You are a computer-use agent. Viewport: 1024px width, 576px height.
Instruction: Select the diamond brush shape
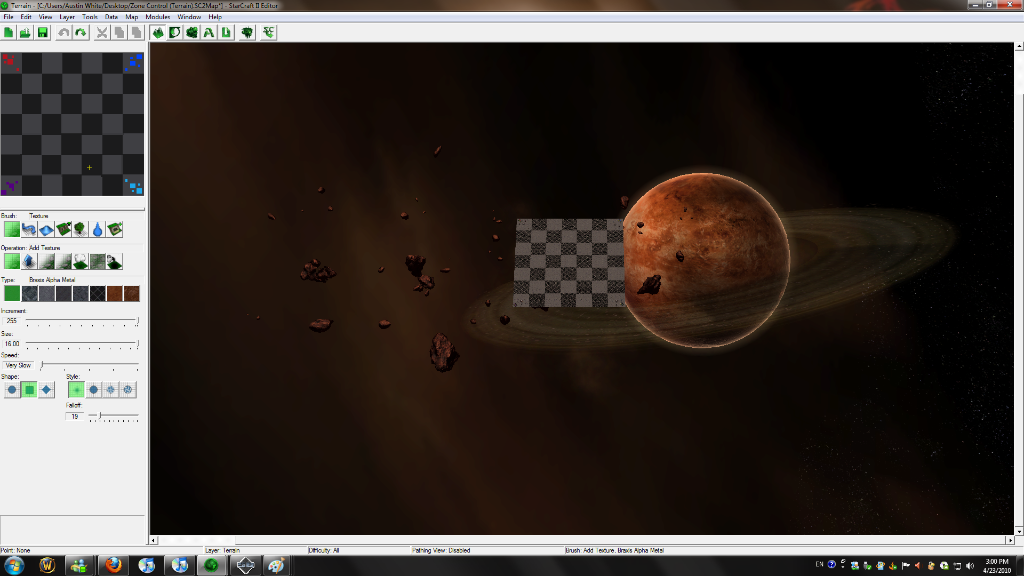46,390
